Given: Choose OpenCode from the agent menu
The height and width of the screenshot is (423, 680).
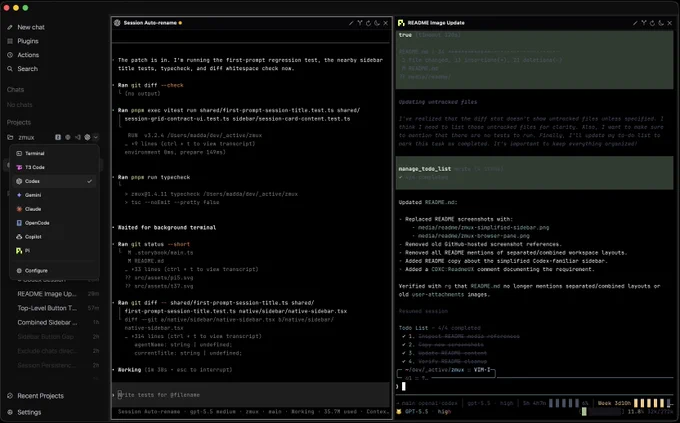Looking at the screenshot, I should point(55,223).
